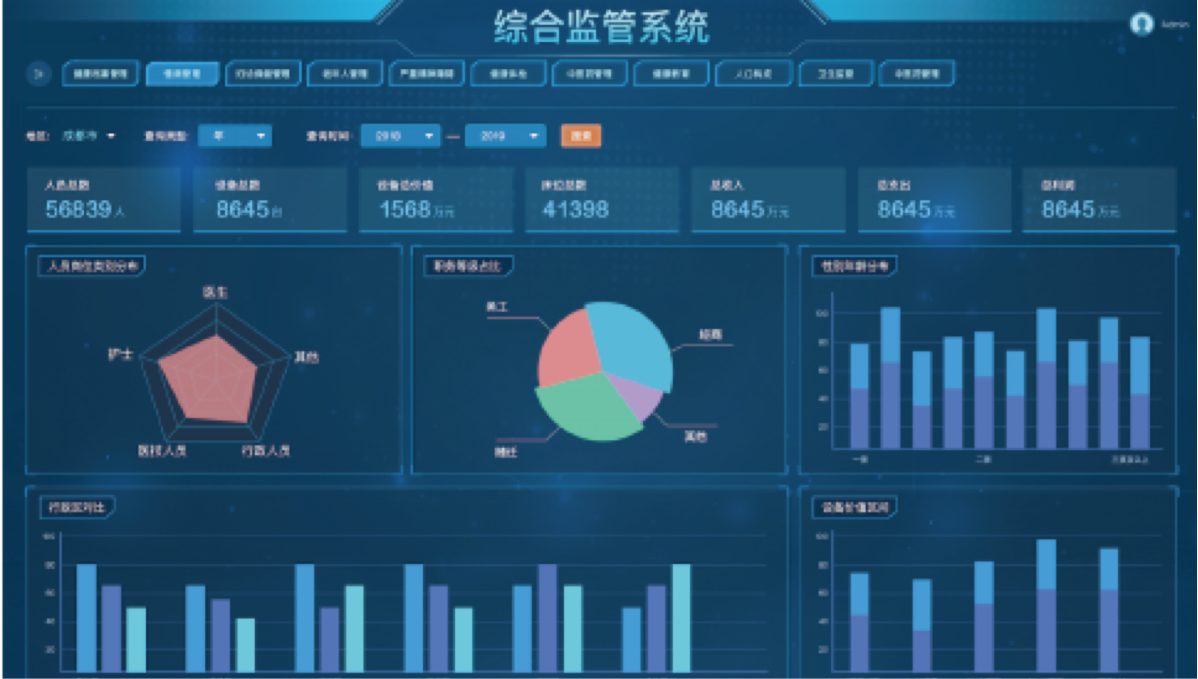
Task: Switch to the 健康档案管理 tab
Action: [x=101, y=73]
